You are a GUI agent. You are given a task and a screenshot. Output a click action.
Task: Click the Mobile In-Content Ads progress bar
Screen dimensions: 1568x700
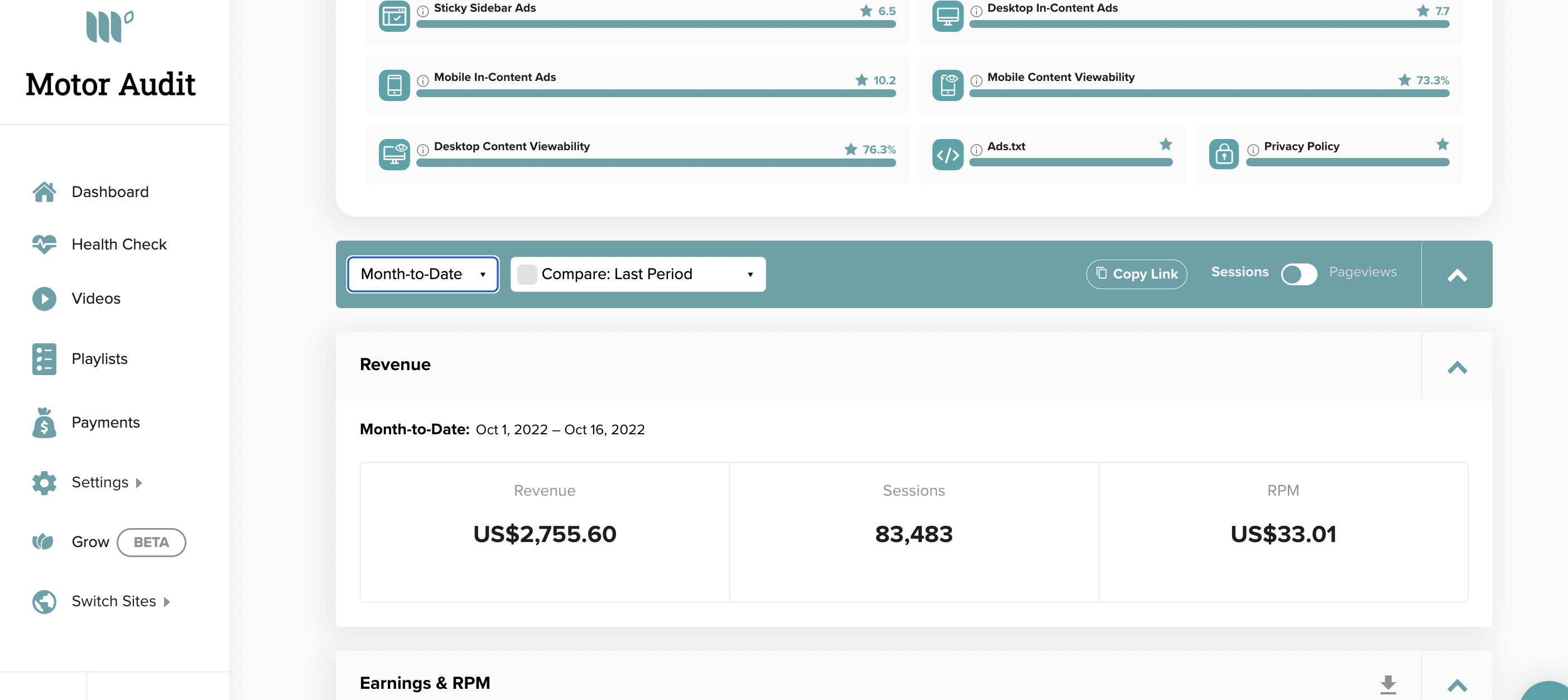656,93
